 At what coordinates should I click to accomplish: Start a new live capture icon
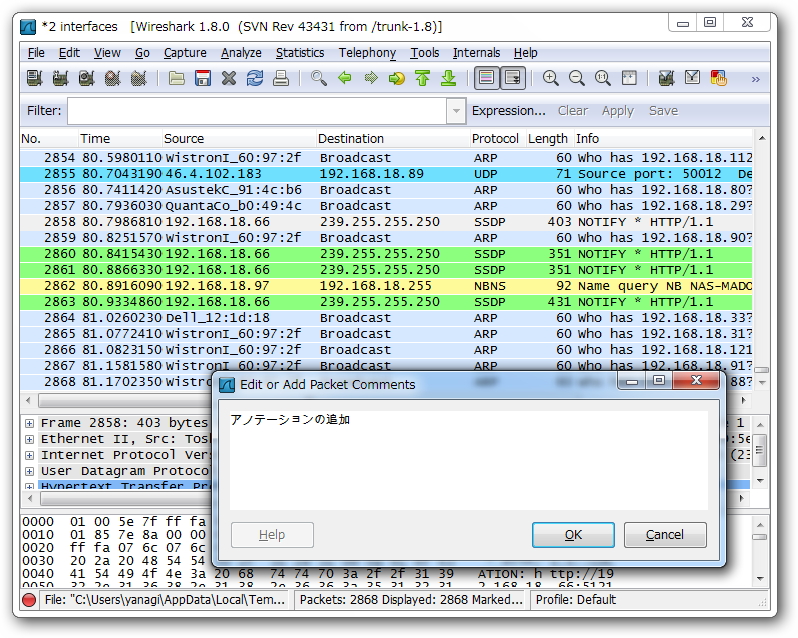pos(86,78)
